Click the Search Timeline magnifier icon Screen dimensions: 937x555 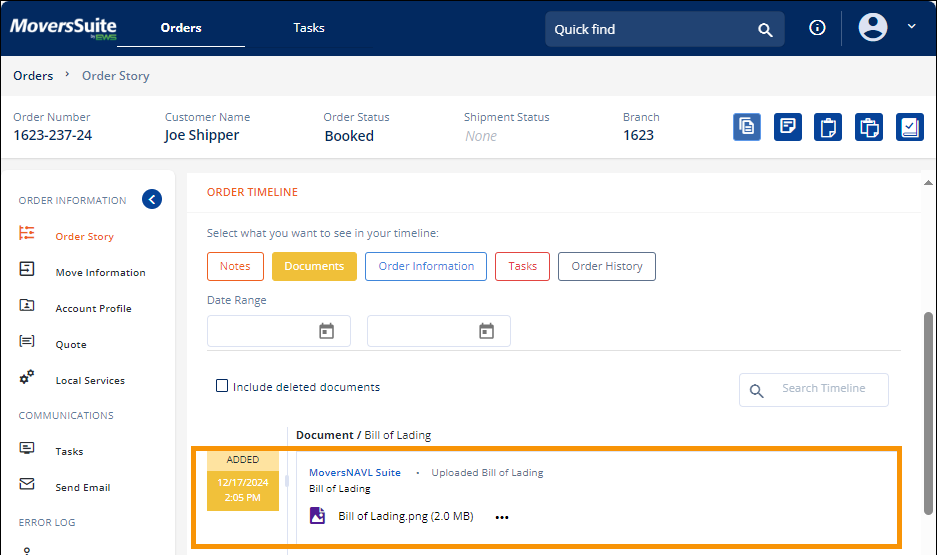click(757, 391)
